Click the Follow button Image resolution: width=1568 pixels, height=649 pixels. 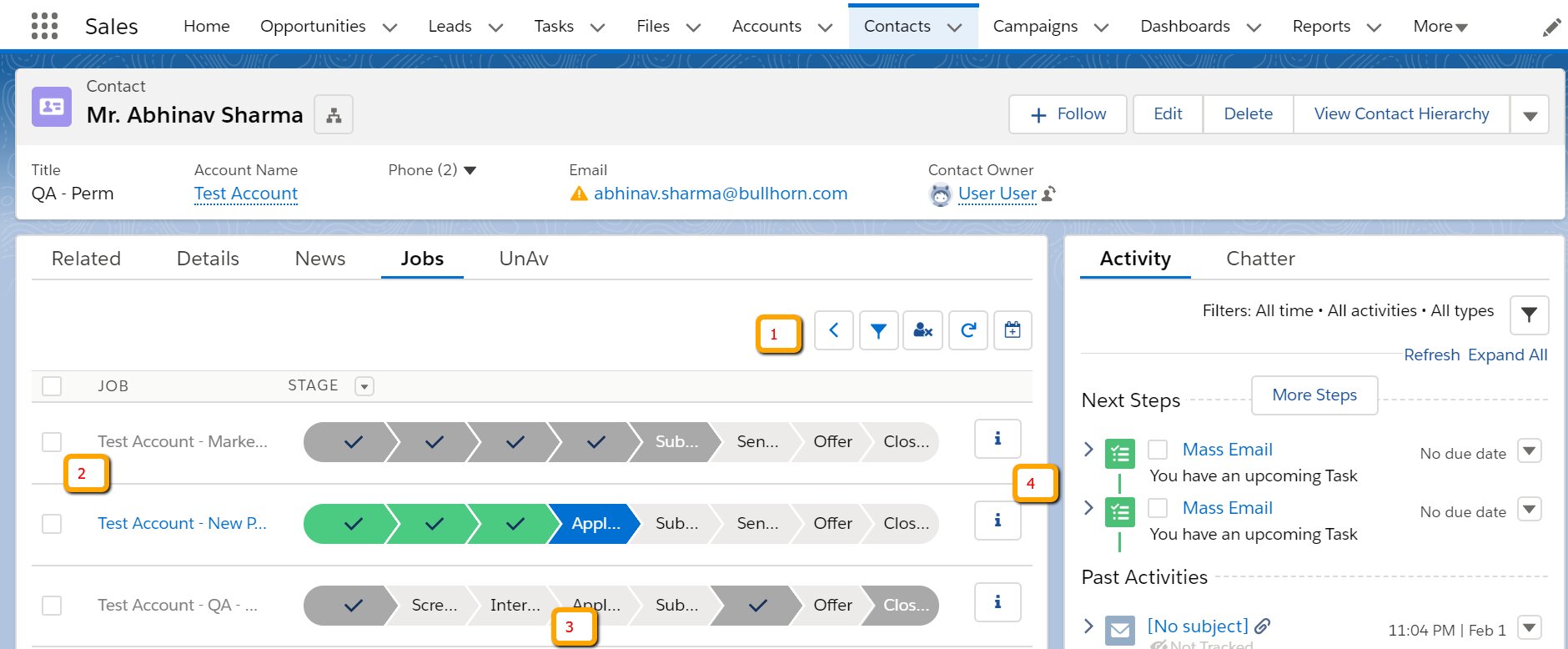tap(1068, 114)
